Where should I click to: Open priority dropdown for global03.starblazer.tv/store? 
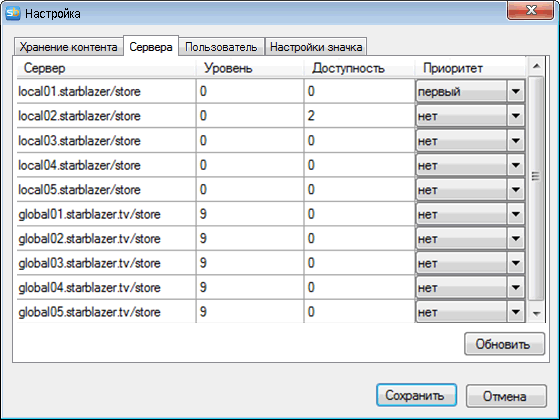point(516,263)
